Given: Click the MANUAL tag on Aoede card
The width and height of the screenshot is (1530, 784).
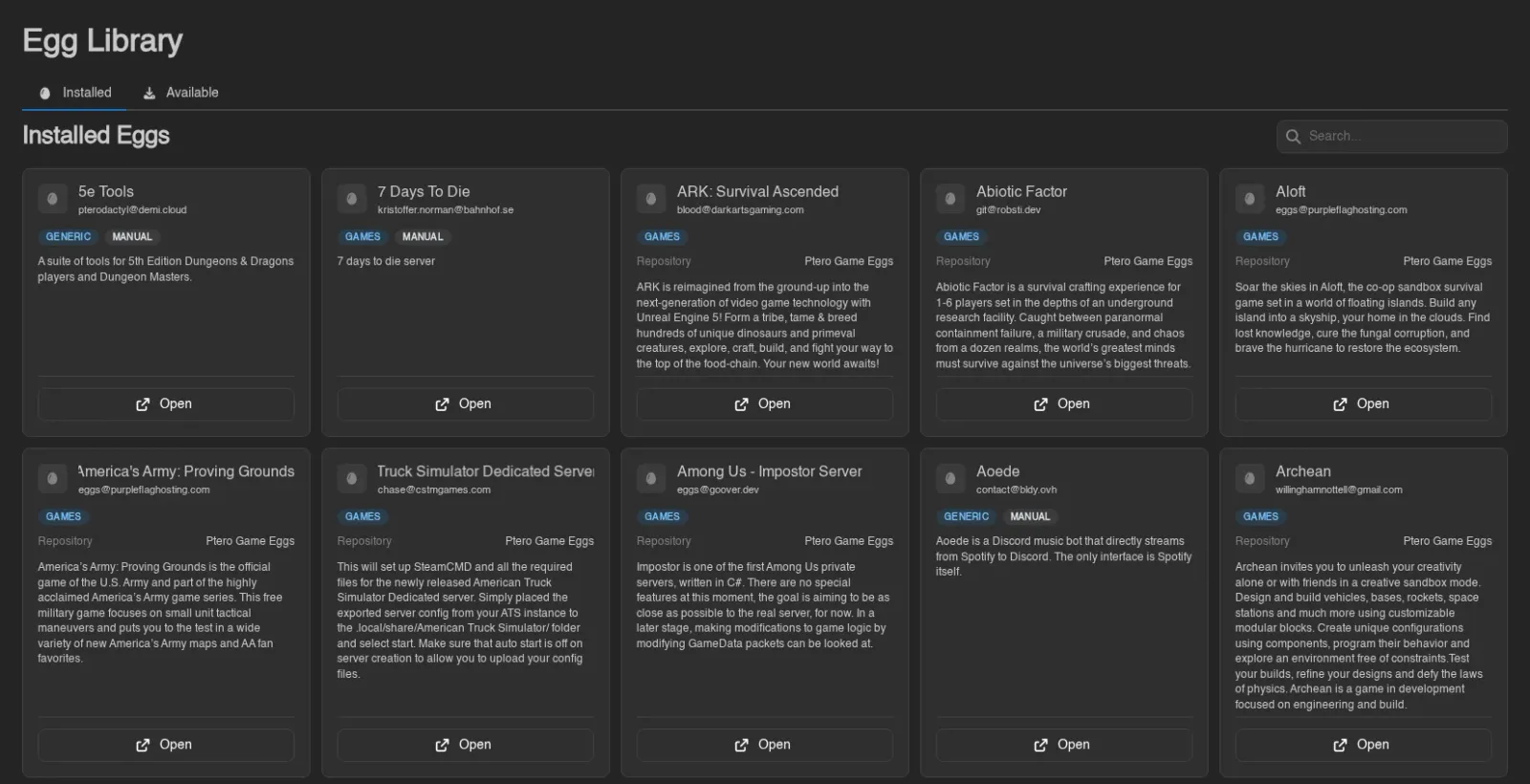Looking at the screenshot, I should [x=1030, y=516].
